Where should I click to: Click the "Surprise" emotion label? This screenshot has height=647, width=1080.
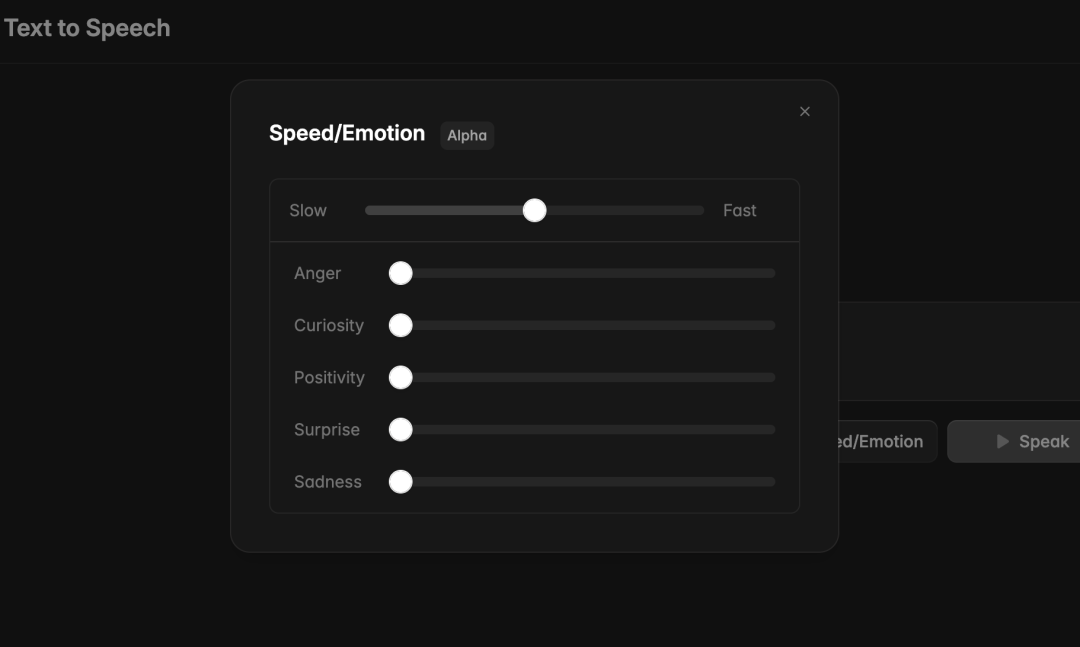[327, 430]
